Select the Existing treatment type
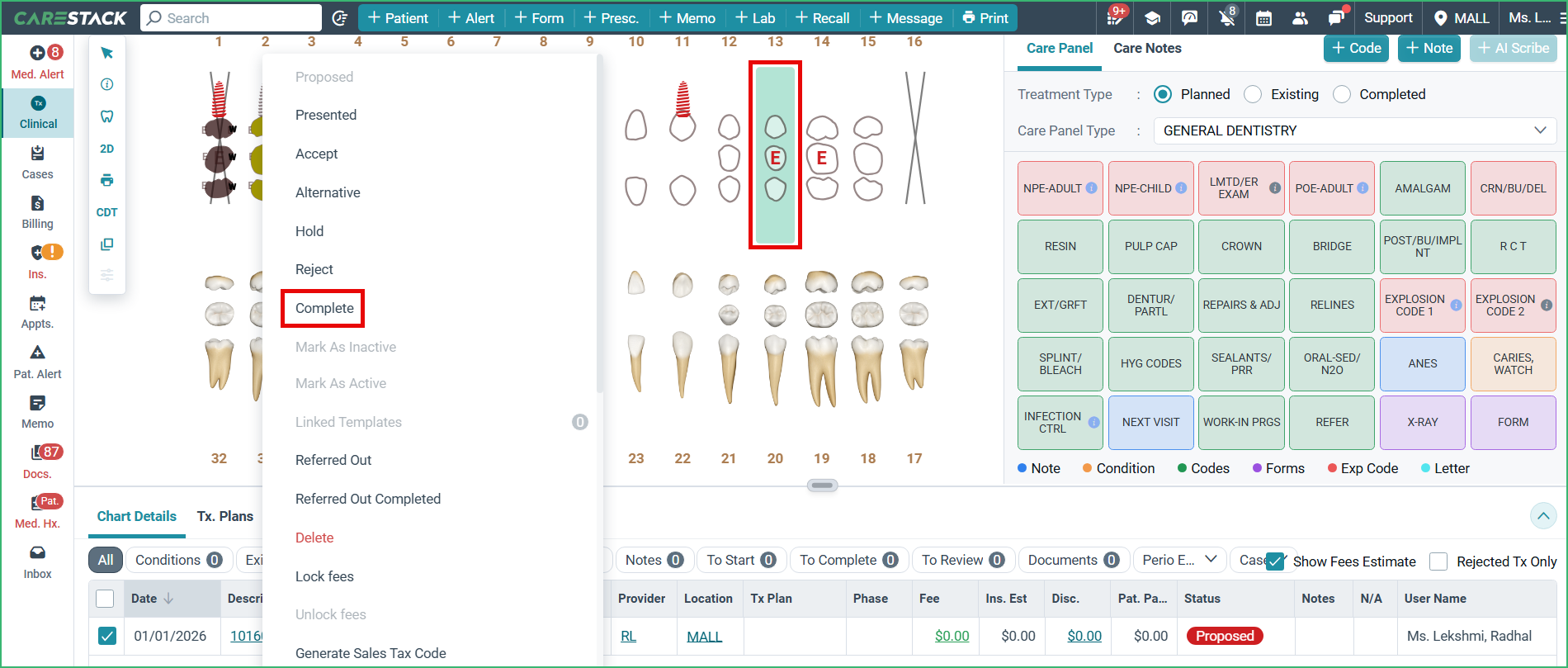This screenshot has width=1568, height=668. click(1253, 94)
